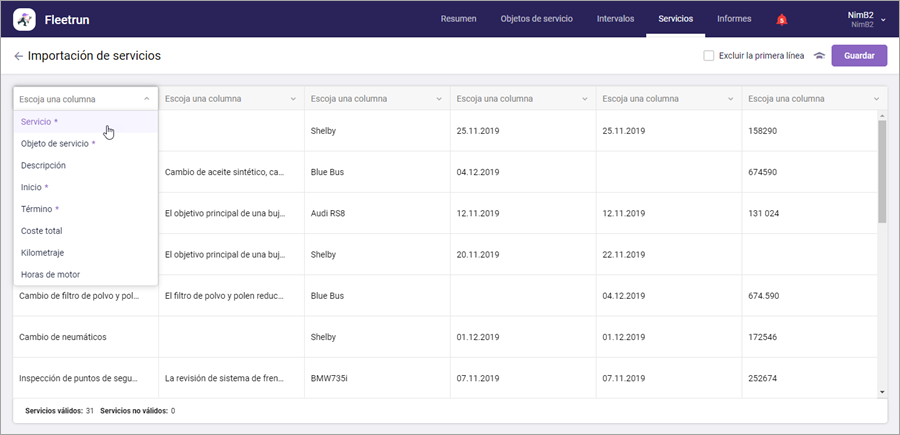Save the import with the Guardar button
The width and height of the screenshot is (900, 435).
(859, 56)
